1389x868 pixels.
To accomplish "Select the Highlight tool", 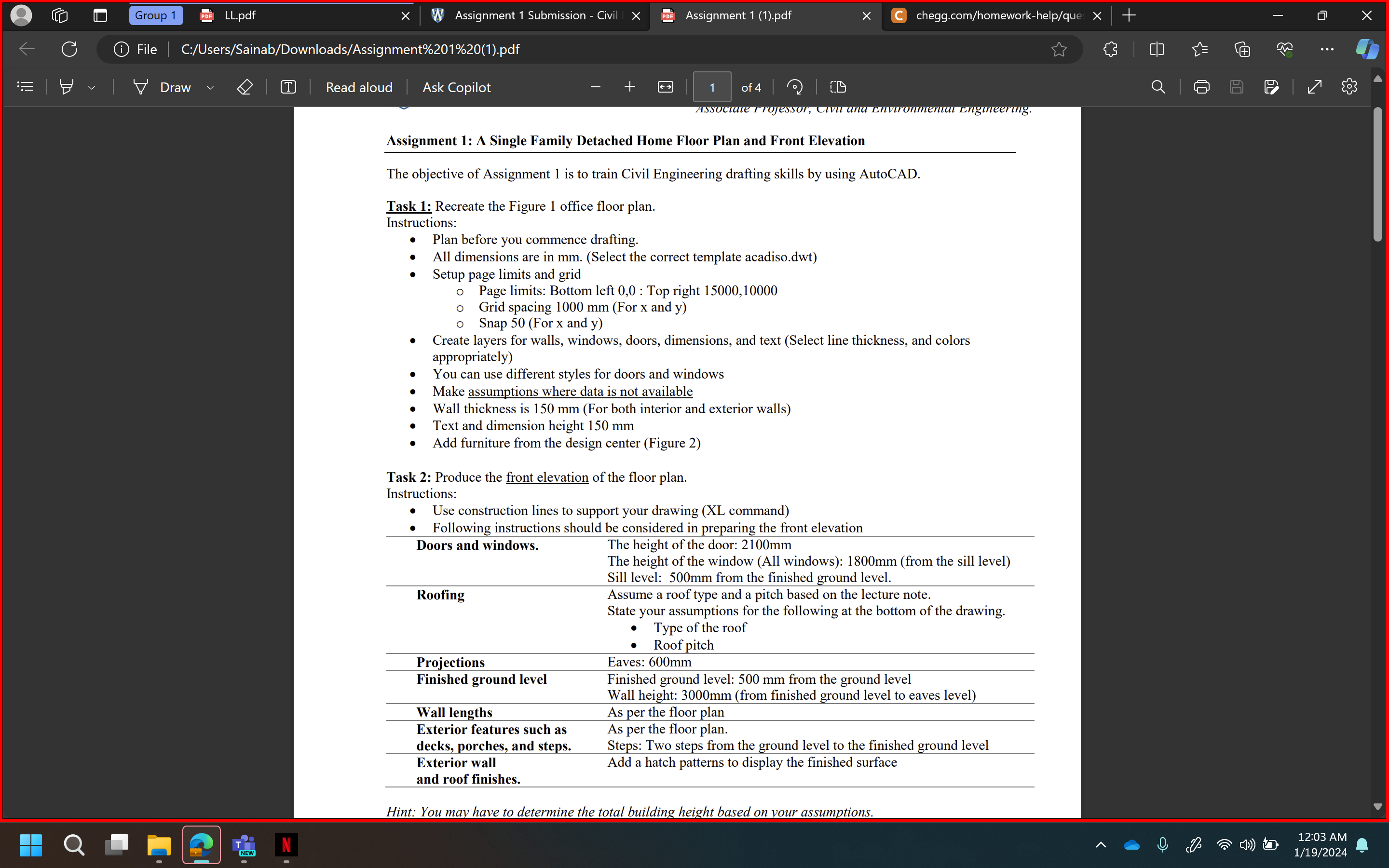I will click(67, 87).
